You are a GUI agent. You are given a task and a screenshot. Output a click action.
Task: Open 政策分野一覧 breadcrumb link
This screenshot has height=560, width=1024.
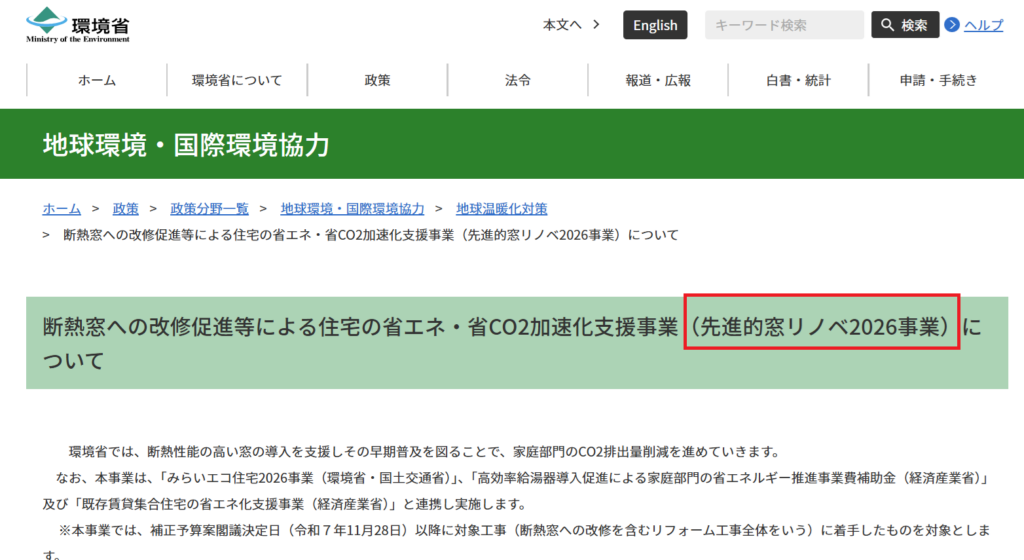coord(209,208)
